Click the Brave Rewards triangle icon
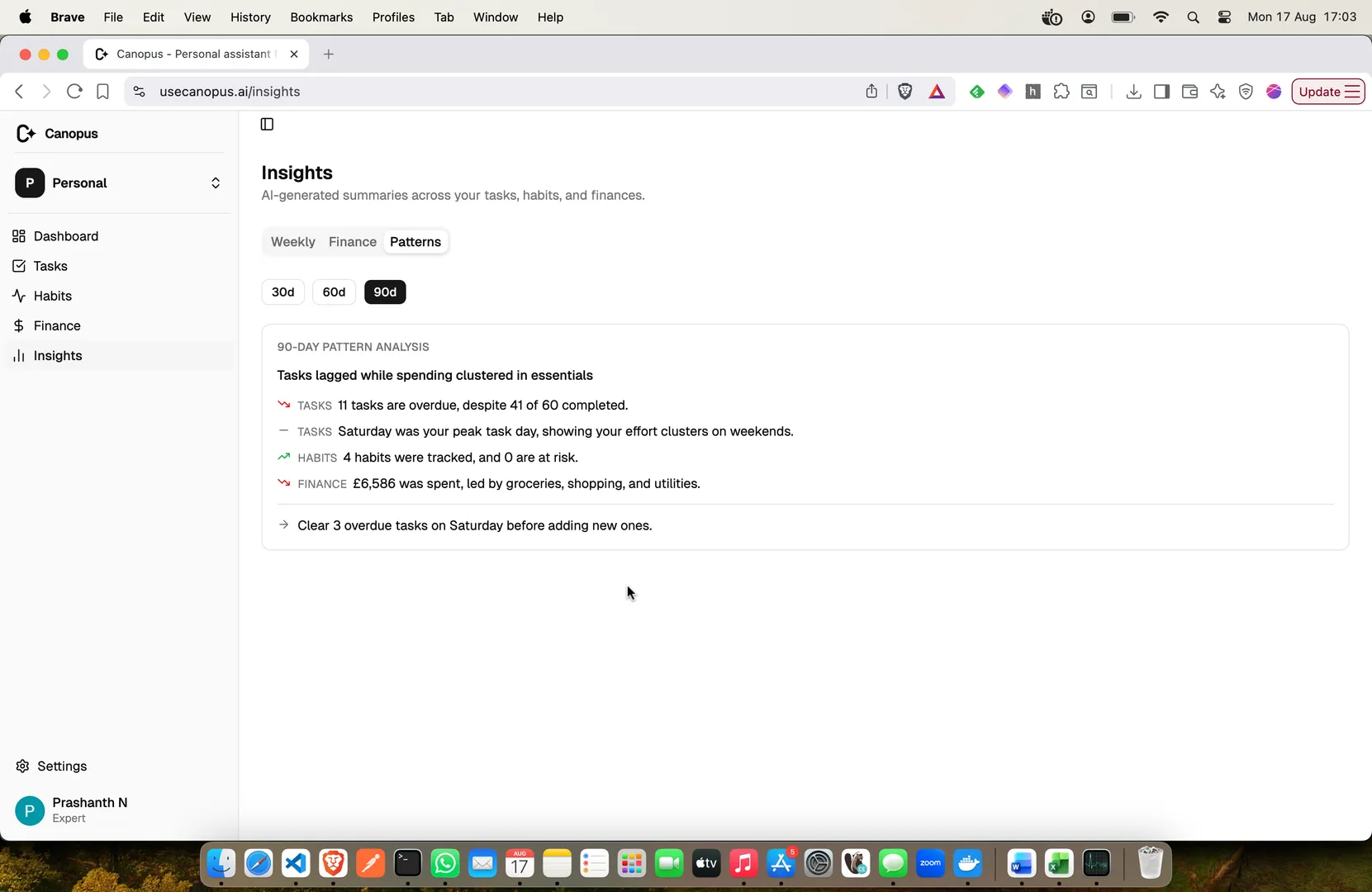 tap(937, 92)
